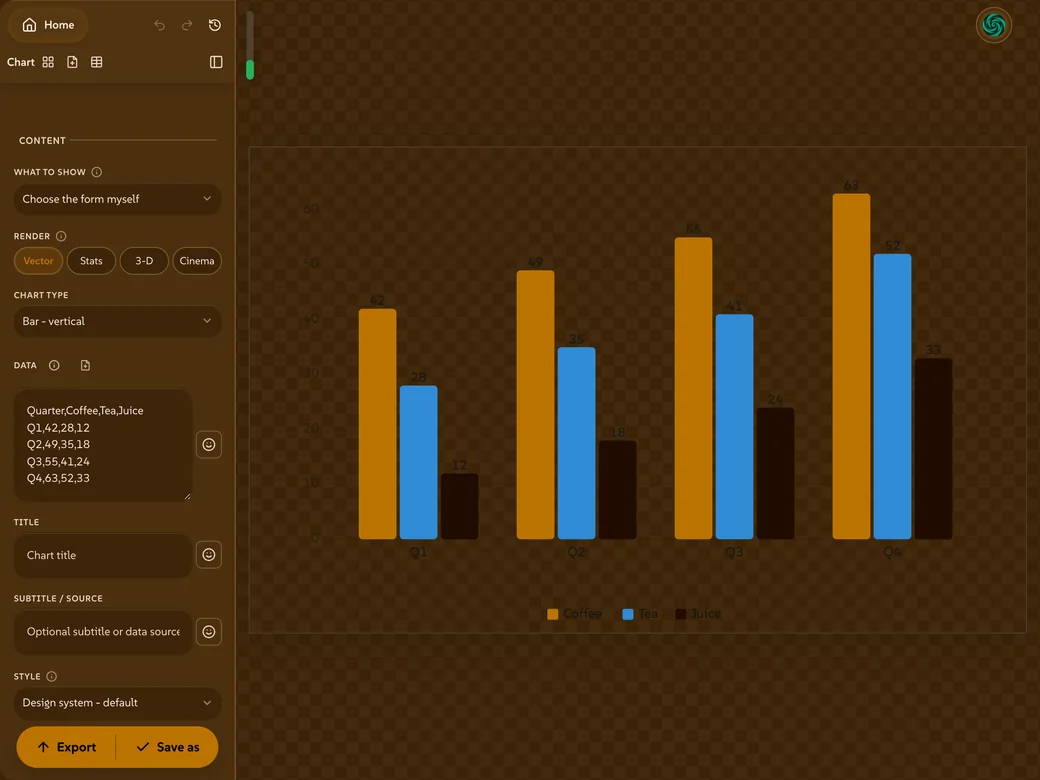The height and width of the screenshot is (780, 1040).
Task: Toggle the Tea series in the legend
Action: [640, 614]
